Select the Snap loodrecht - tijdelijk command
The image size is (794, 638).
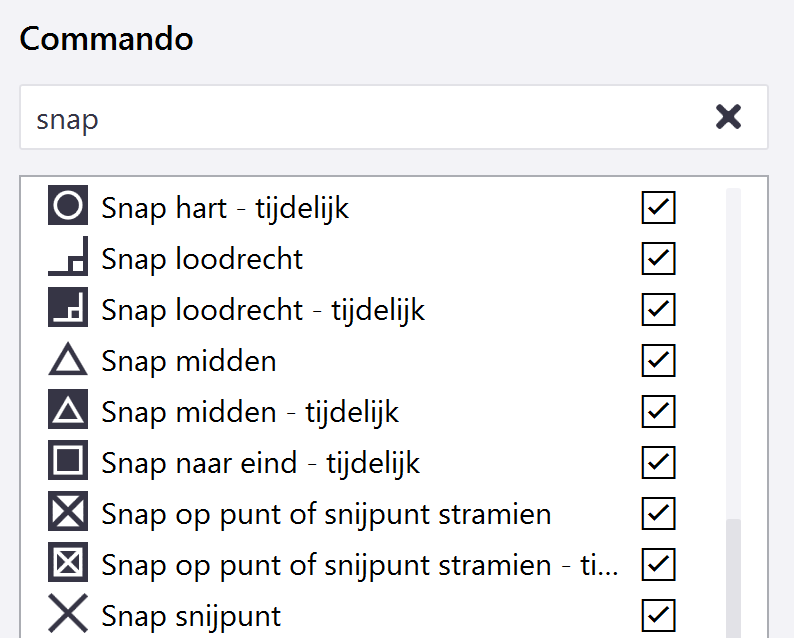click(x=263, y=310)
